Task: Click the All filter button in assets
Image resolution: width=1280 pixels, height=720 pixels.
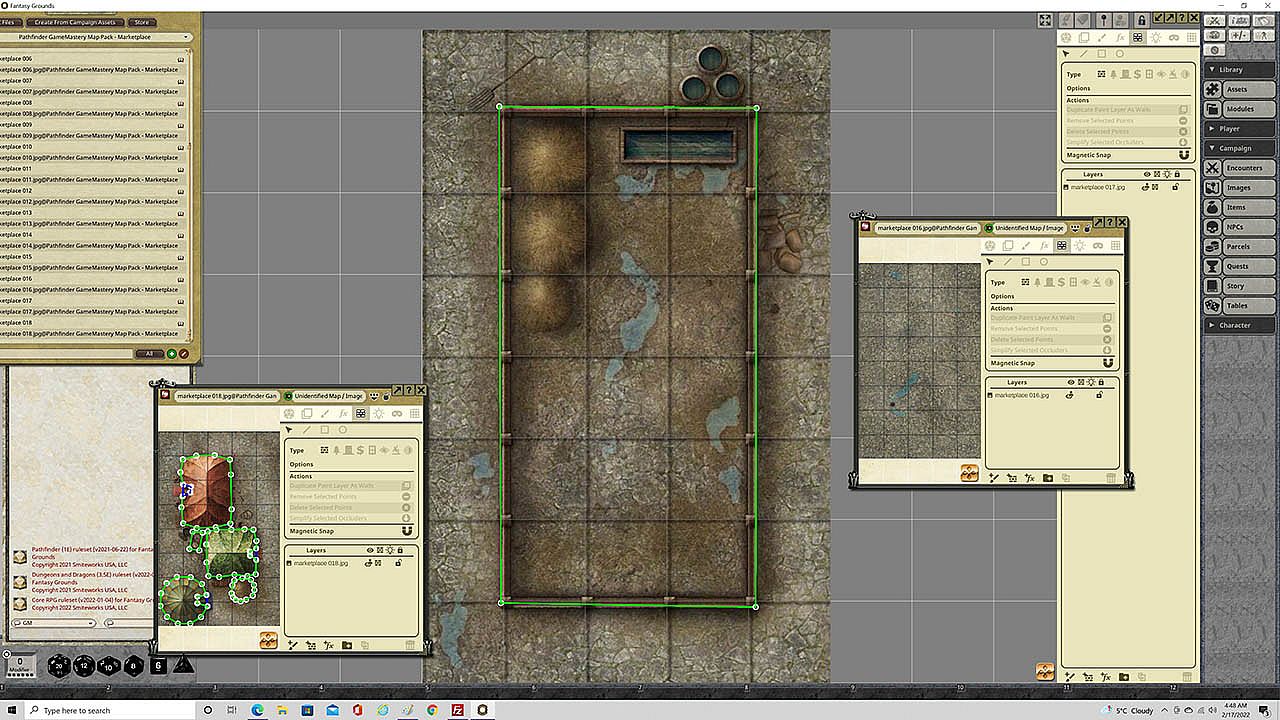Action: click(149, 354)
